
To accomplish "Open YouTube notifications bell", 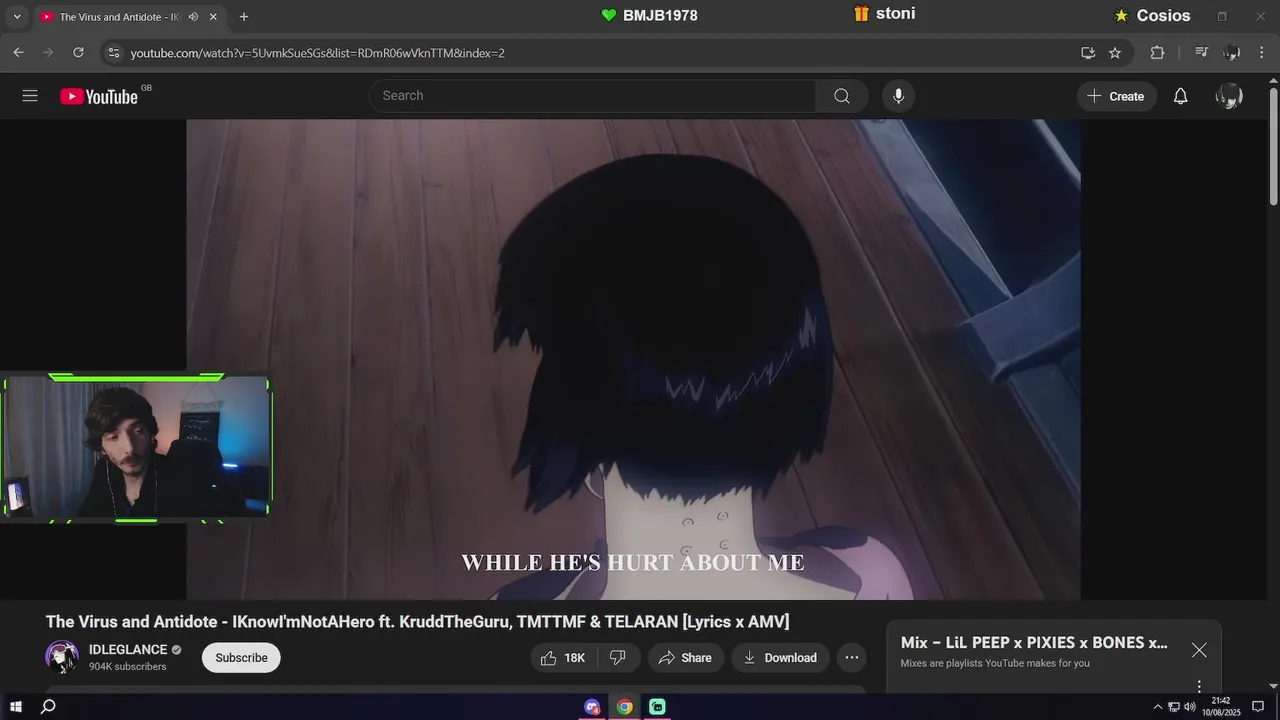I will click(1180, 96).
